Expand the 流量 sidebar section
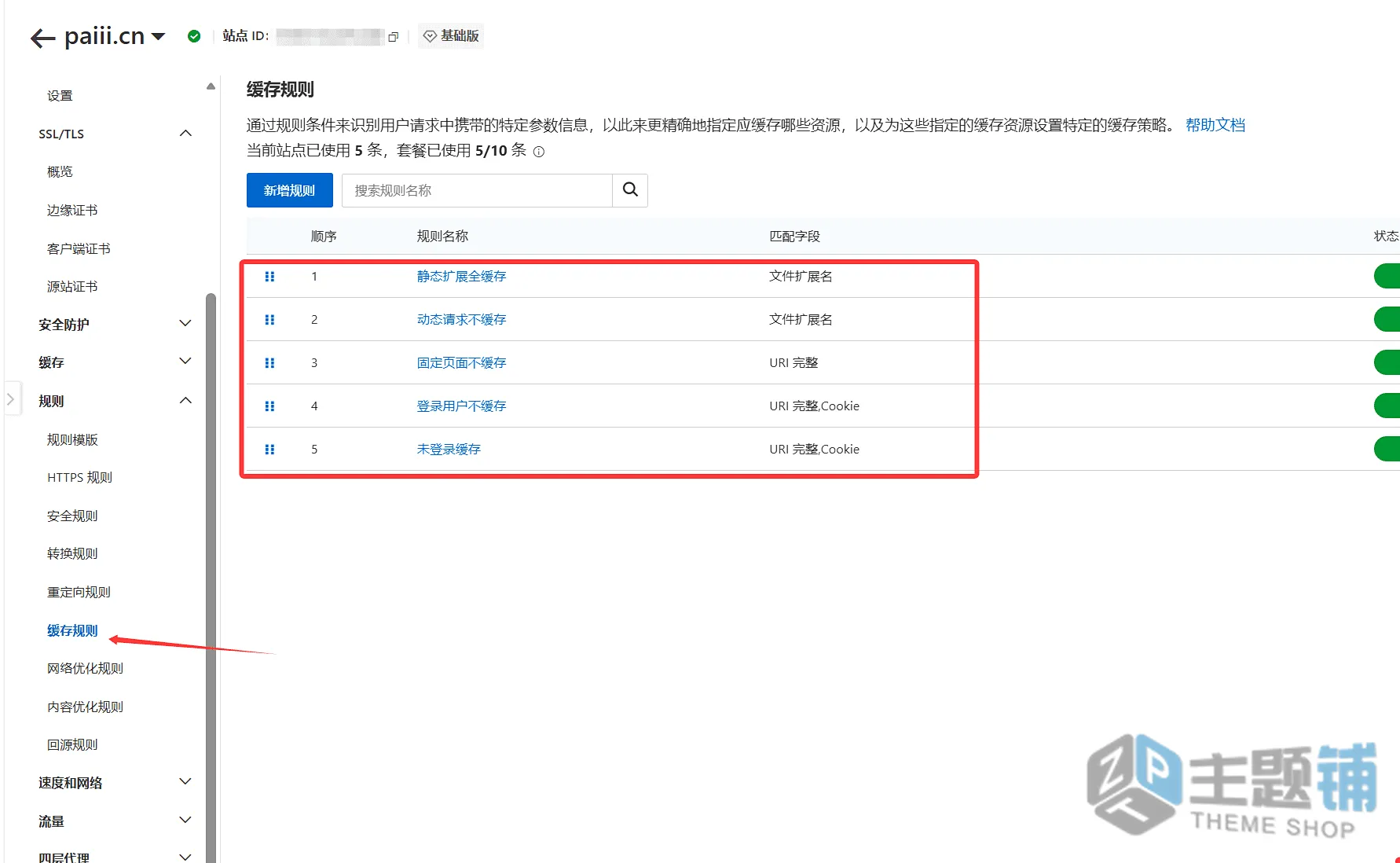This screenshot has height=863, width=1400. 185,821
